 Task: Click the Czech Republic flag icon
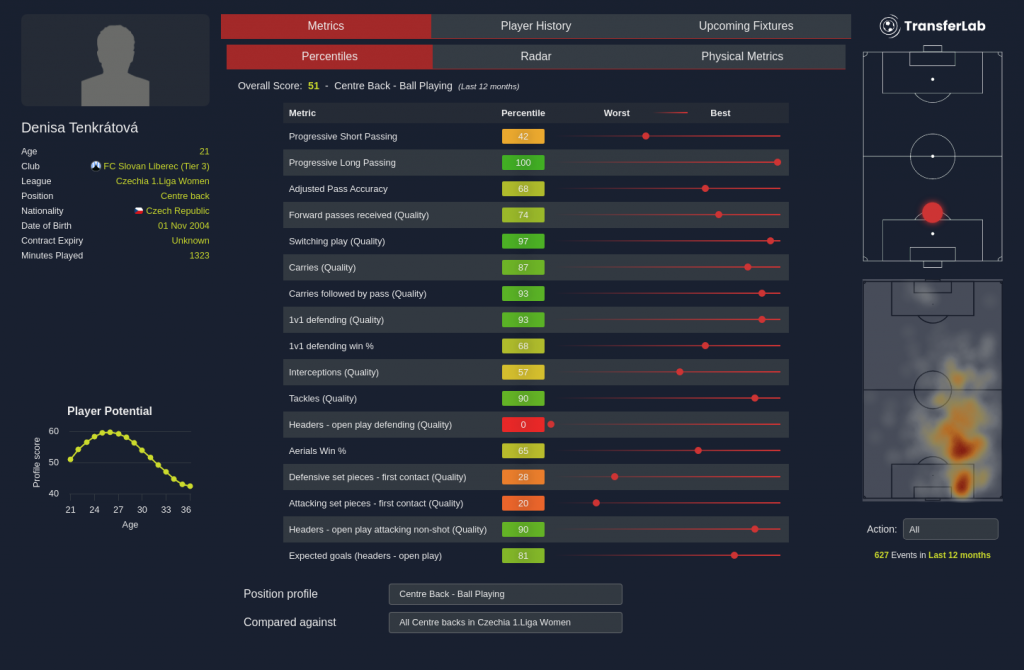click(139, 211)
